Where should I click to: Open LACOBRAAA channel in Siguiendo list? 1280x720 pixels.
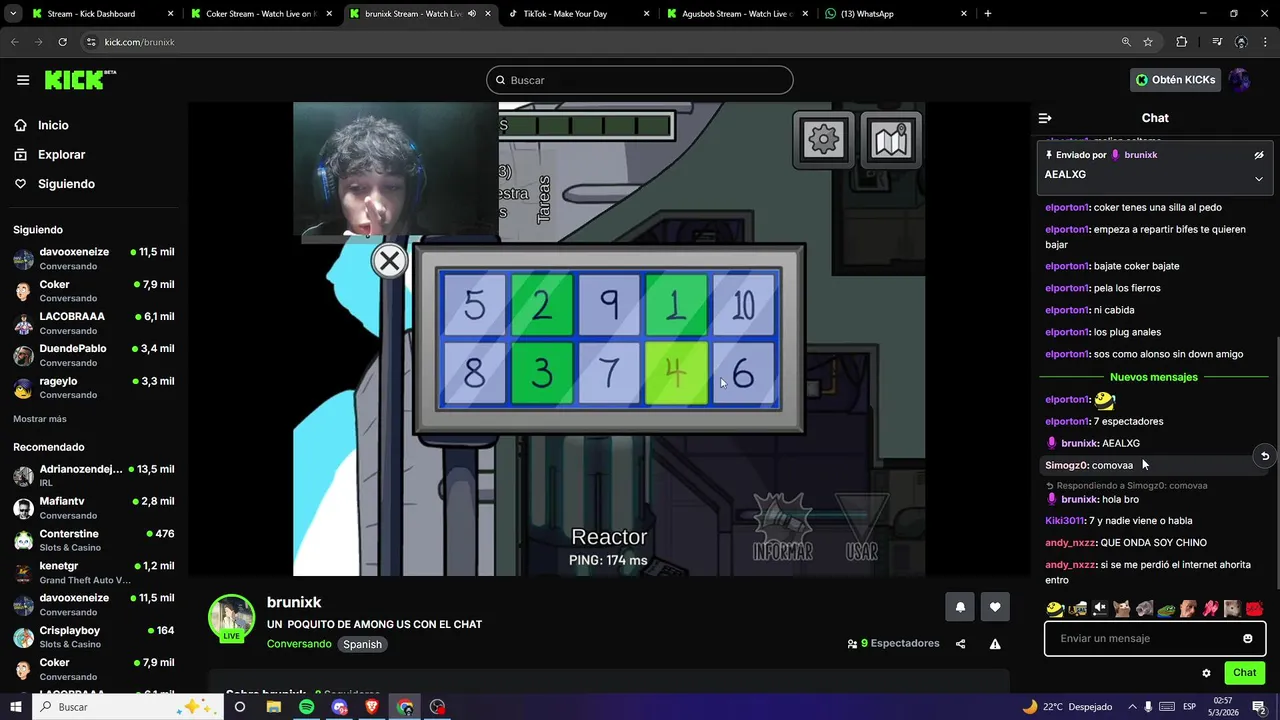point(94,323)
